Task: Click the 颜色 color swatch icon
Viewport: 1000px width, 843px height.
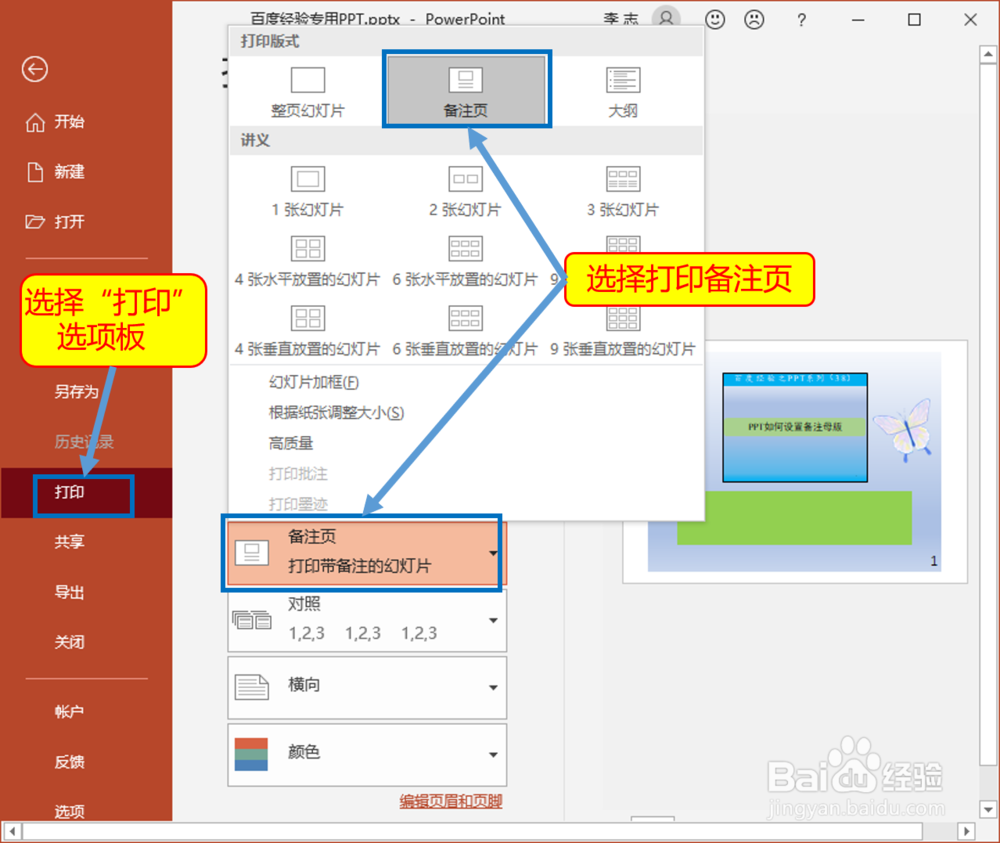Action: (251, 754)
